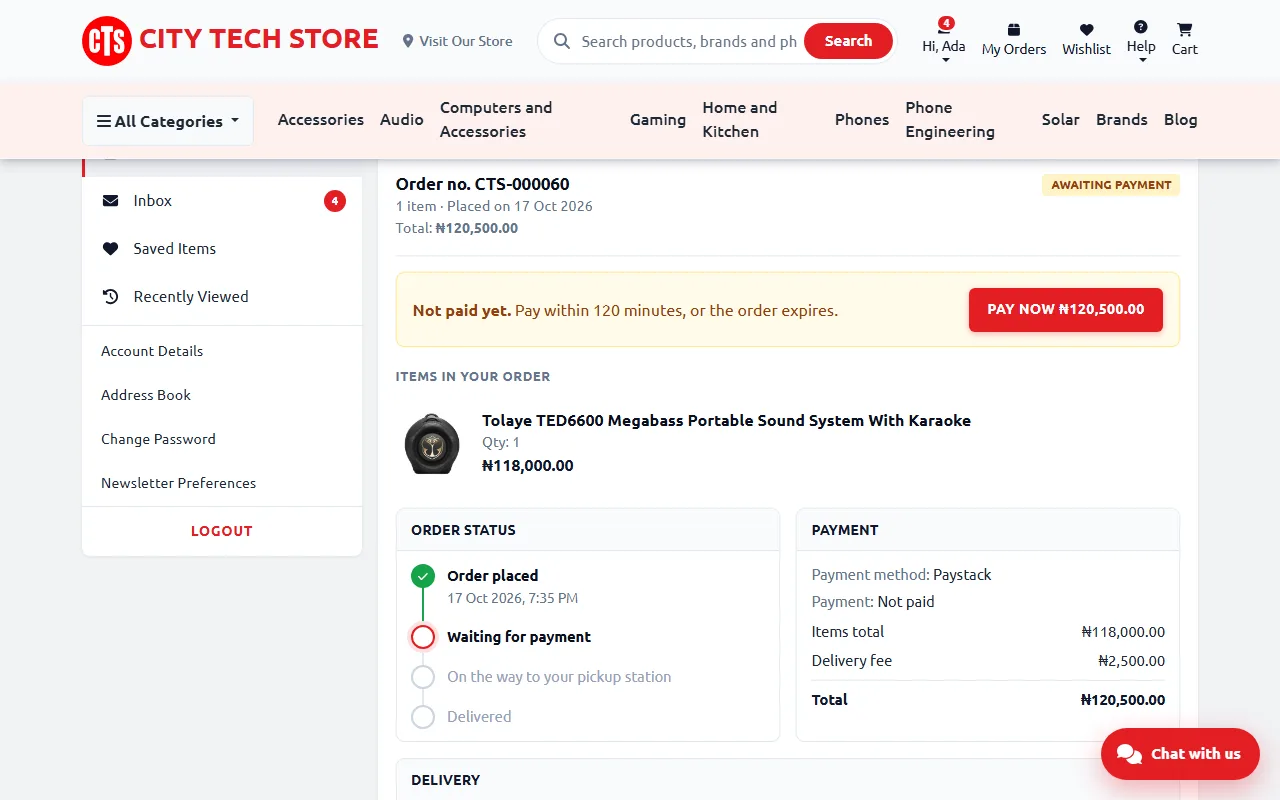Viewport: 1280px width, 800px height.
Task: Click the search products input field
Action: (689, 41)
